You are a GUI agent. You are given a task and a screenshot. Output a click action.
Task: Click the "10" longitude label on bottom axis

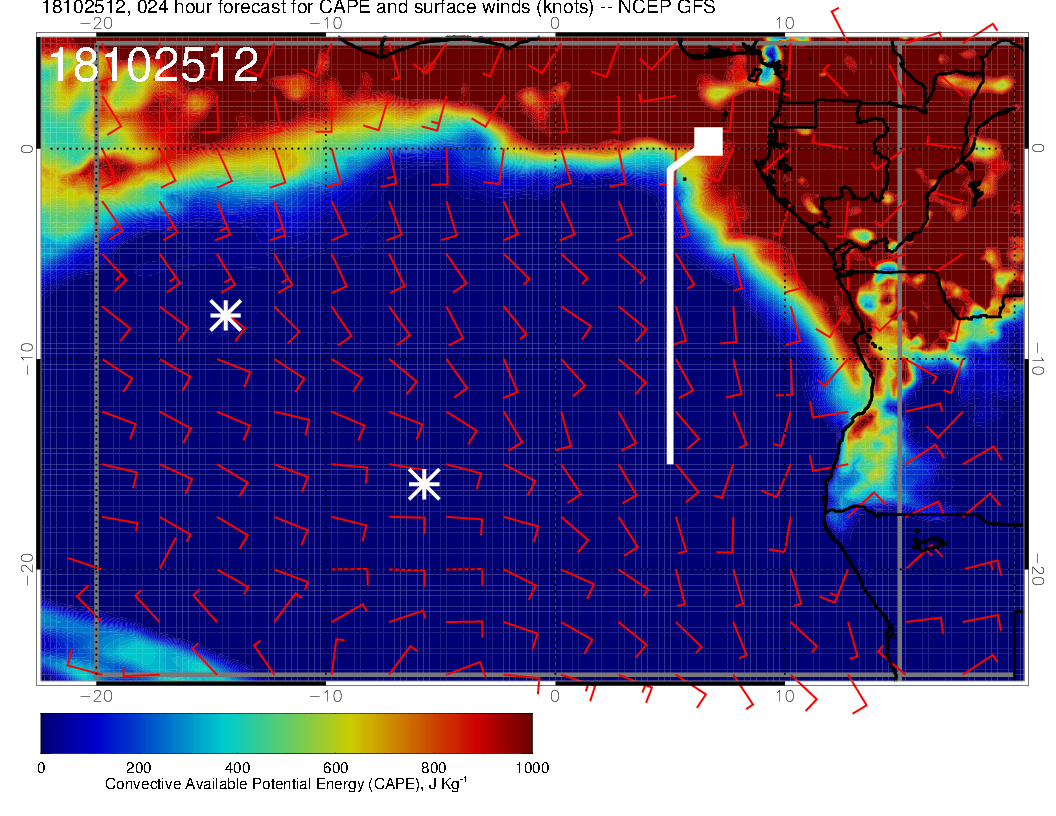[785, 696]
